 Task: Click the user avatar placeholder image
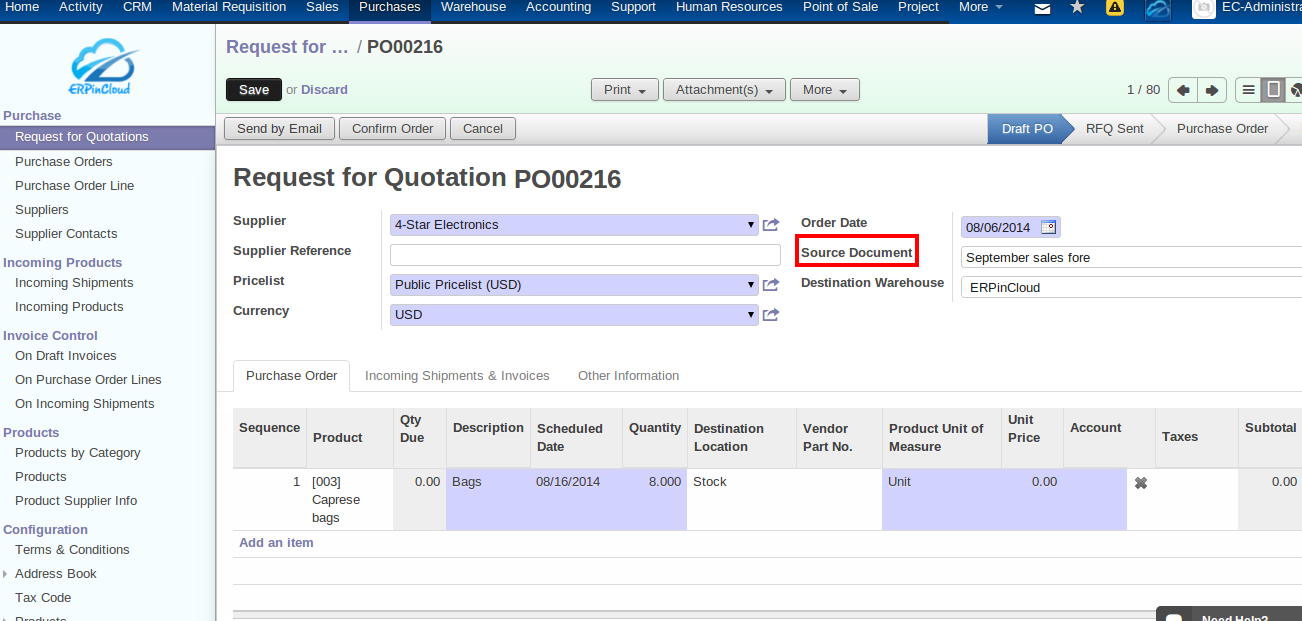tap(1204, 8)
